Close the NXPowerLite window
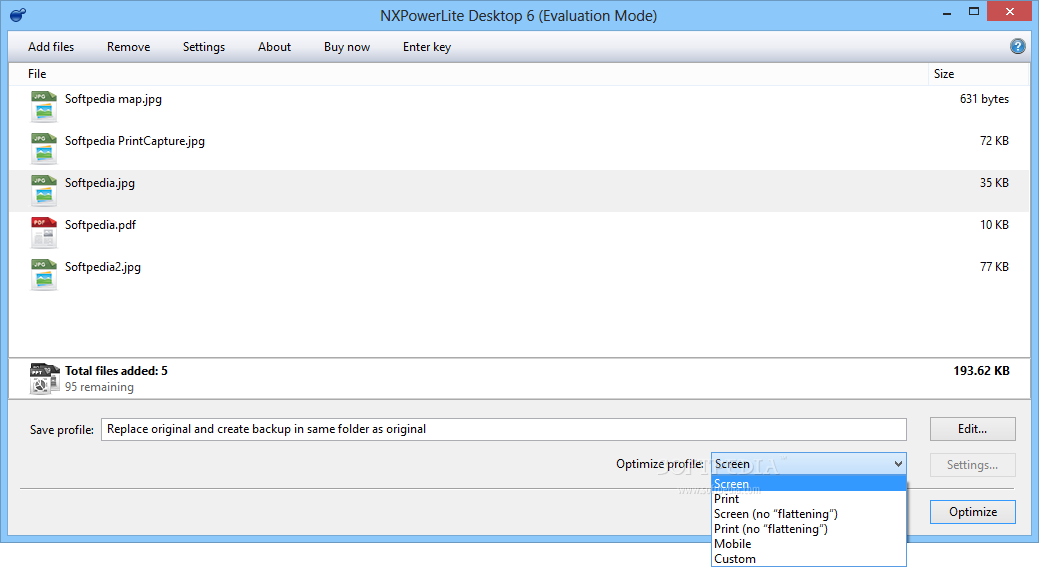 1010,11
